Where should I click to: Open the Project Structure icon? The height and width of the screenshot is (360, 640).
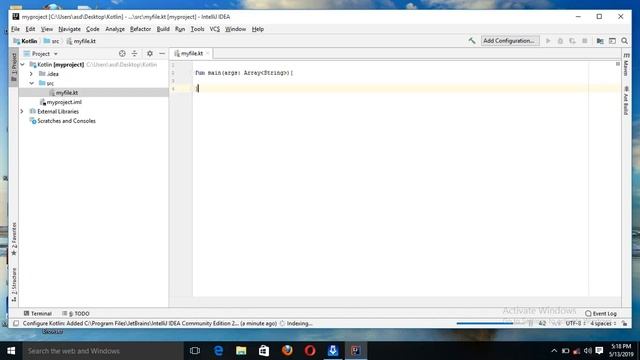click(600, 41)
